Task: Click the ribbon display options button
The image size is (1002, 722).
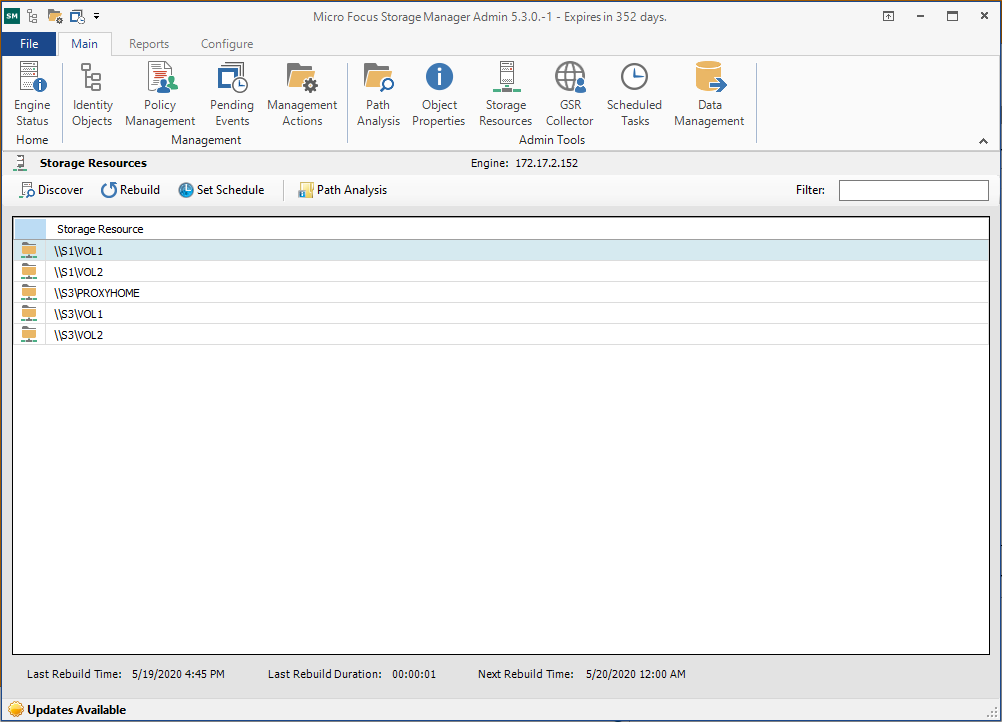Action: pos(888,17)
